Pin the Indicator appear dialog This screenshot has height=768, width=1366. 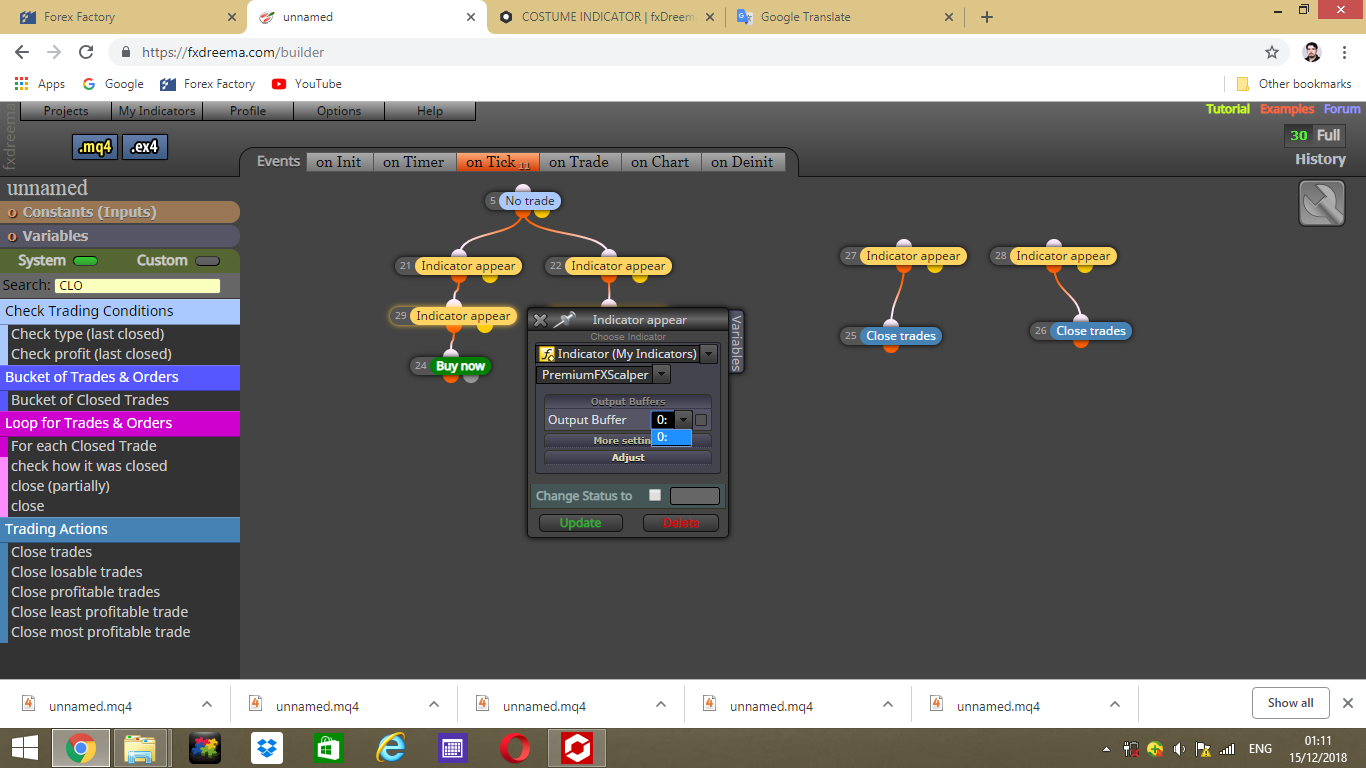565,320
